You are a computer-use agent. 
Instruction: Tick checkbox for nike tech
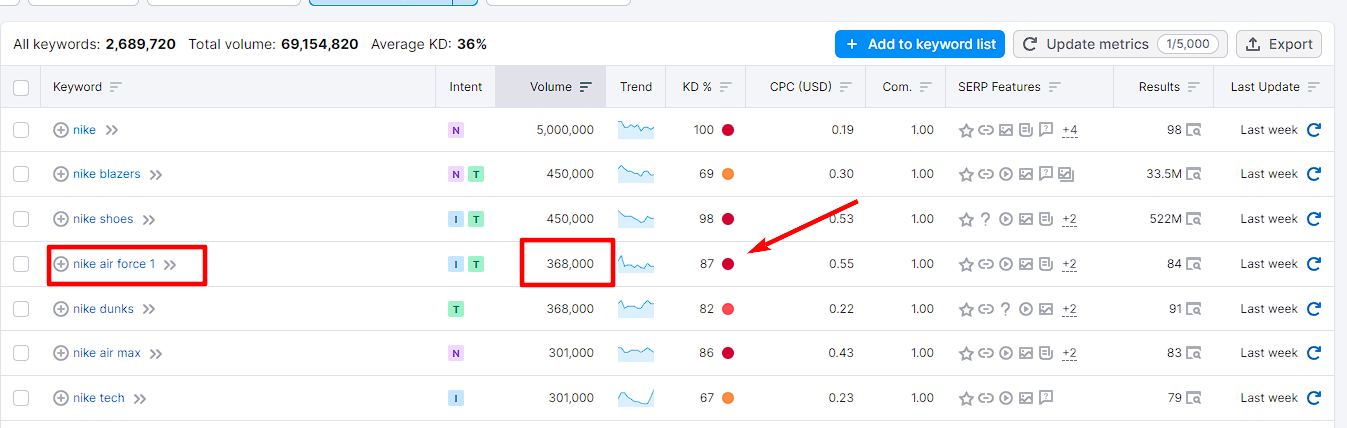21,398
